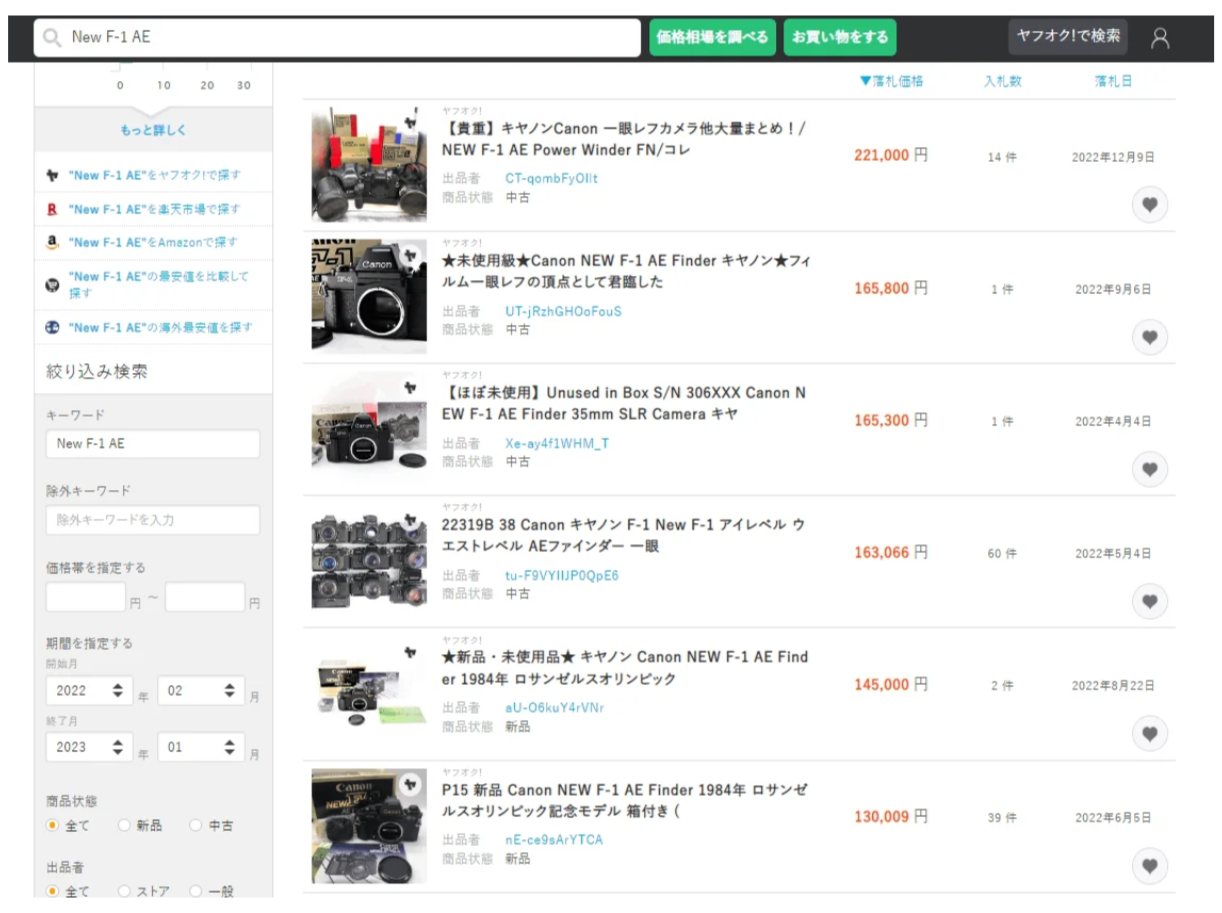Image resolution: width=1222 pixels, height=913 pixels.
Task: Sort by 落札日 column header
Action: 1113,81
